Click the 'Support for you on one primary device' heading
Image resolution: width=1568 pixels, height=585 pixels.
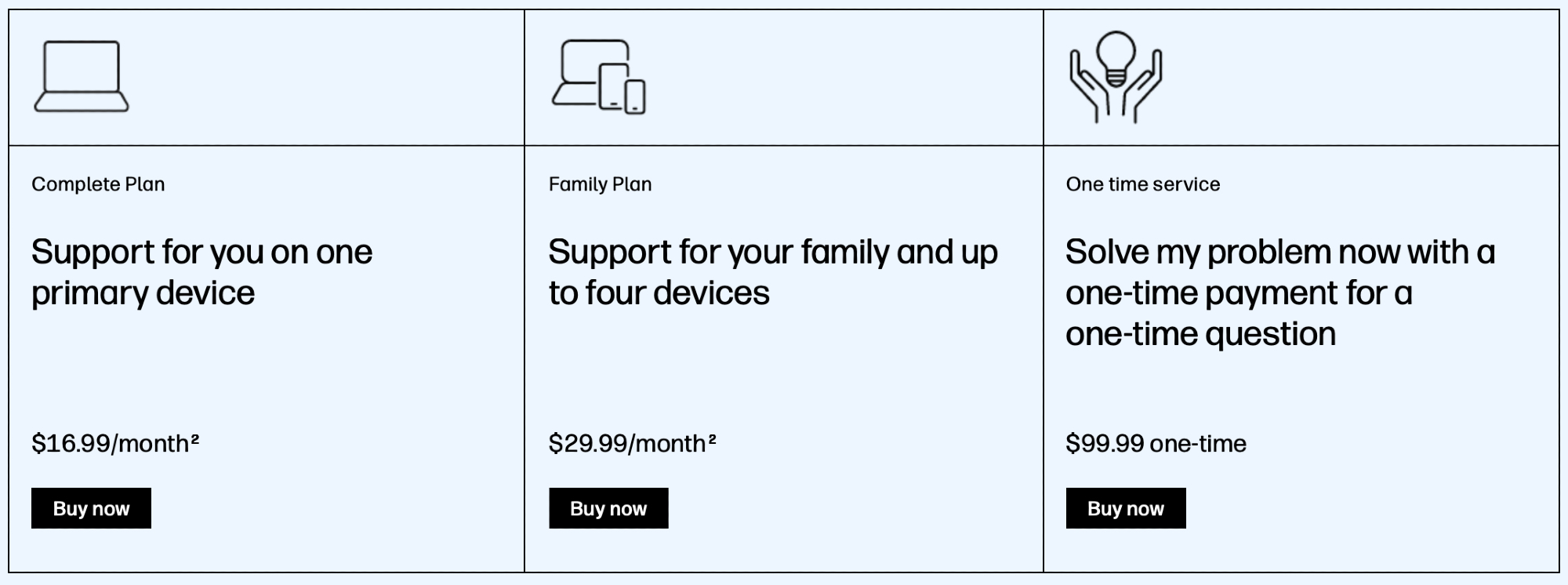point(201,272)
